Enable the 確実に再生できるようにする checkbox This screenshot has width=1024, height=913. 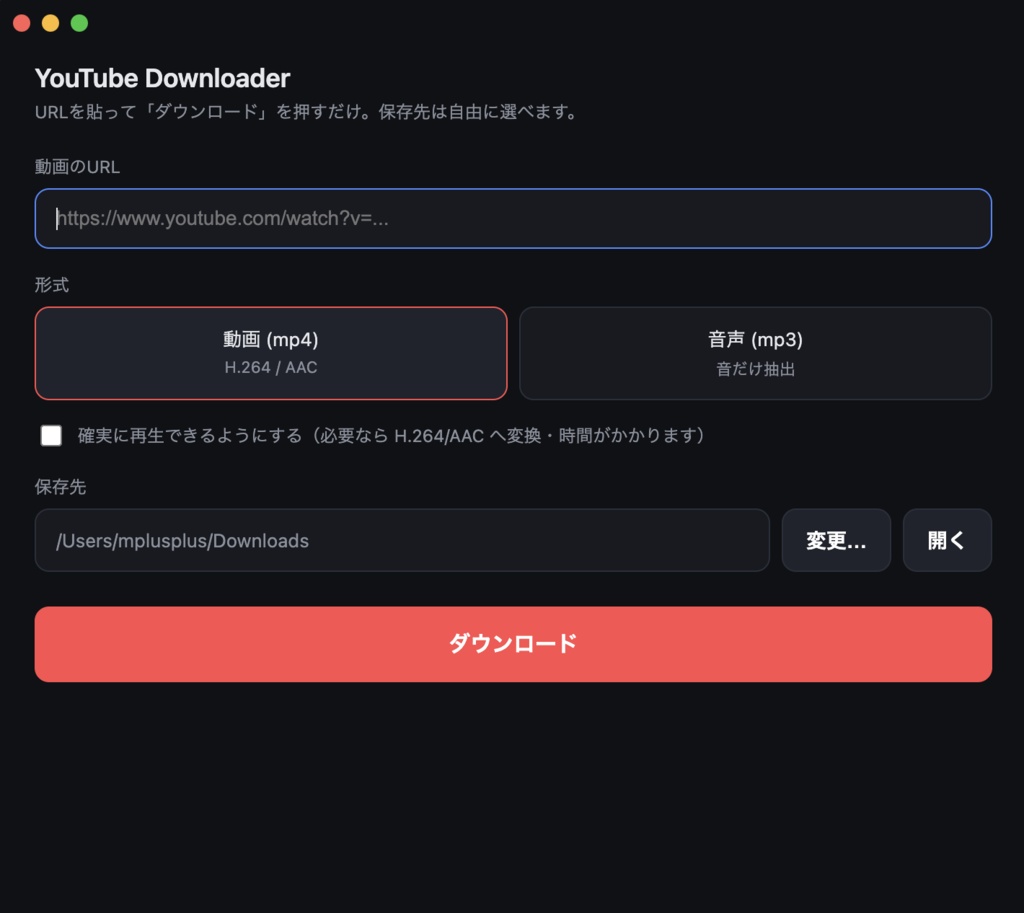tap(51, 435)
